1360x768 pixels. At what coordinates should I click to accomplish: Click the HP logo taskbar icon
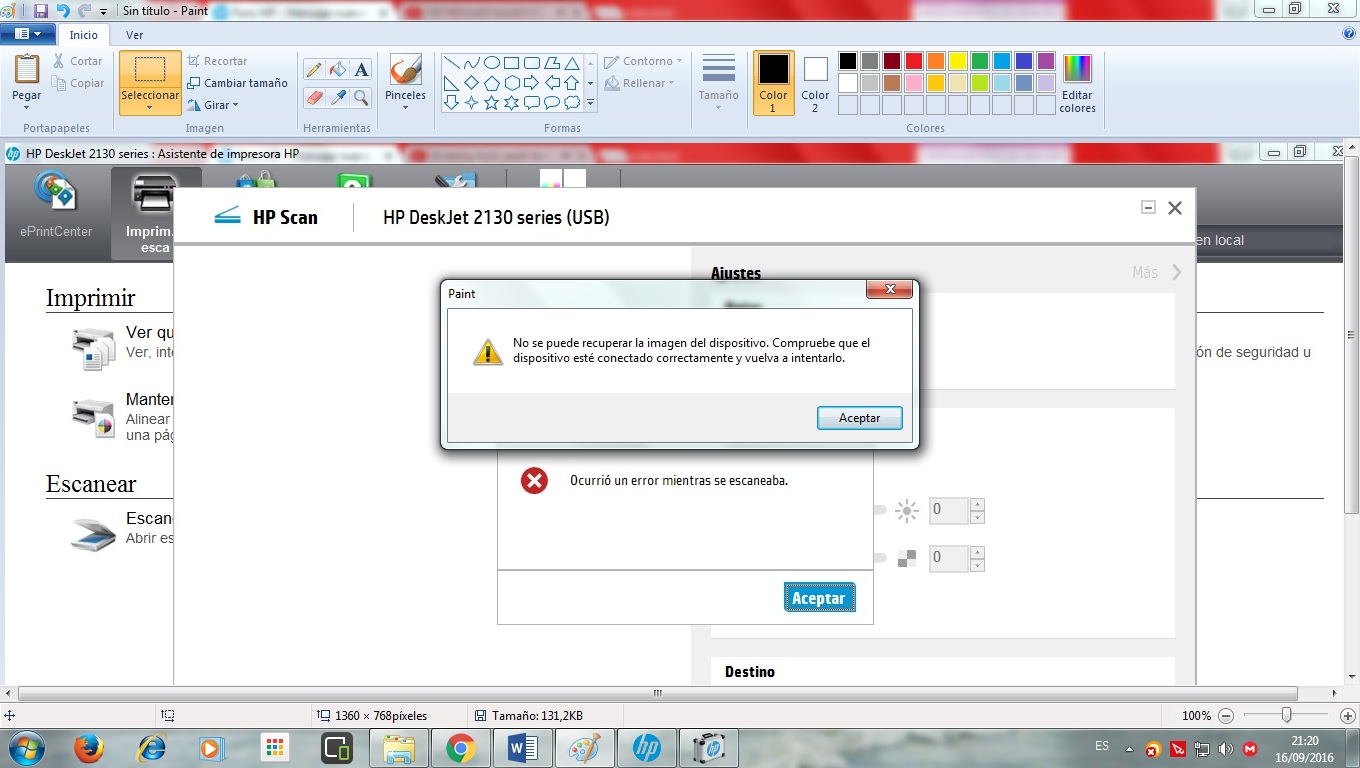[x=646, y=748]
